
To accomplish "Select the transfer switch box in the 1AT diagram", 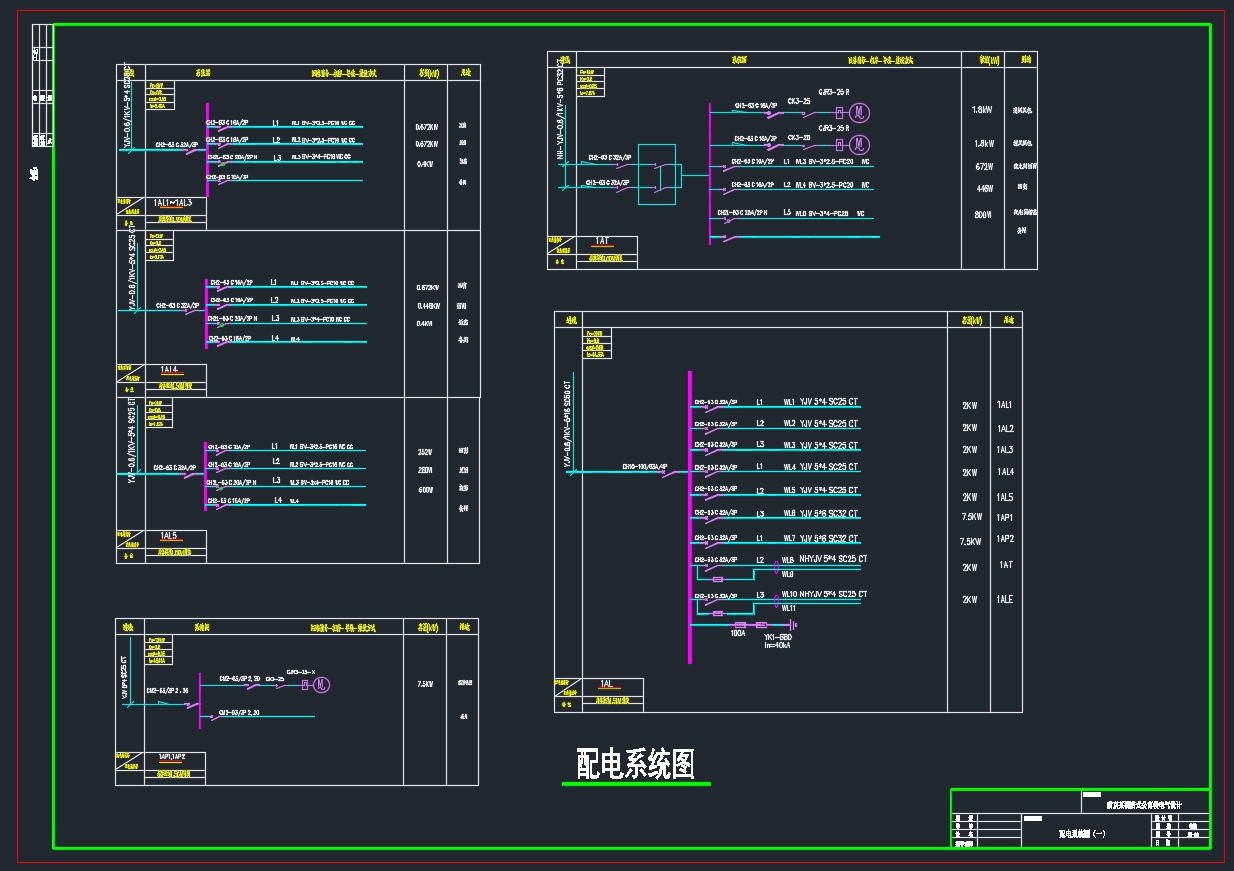I will (x=658, y=175).
